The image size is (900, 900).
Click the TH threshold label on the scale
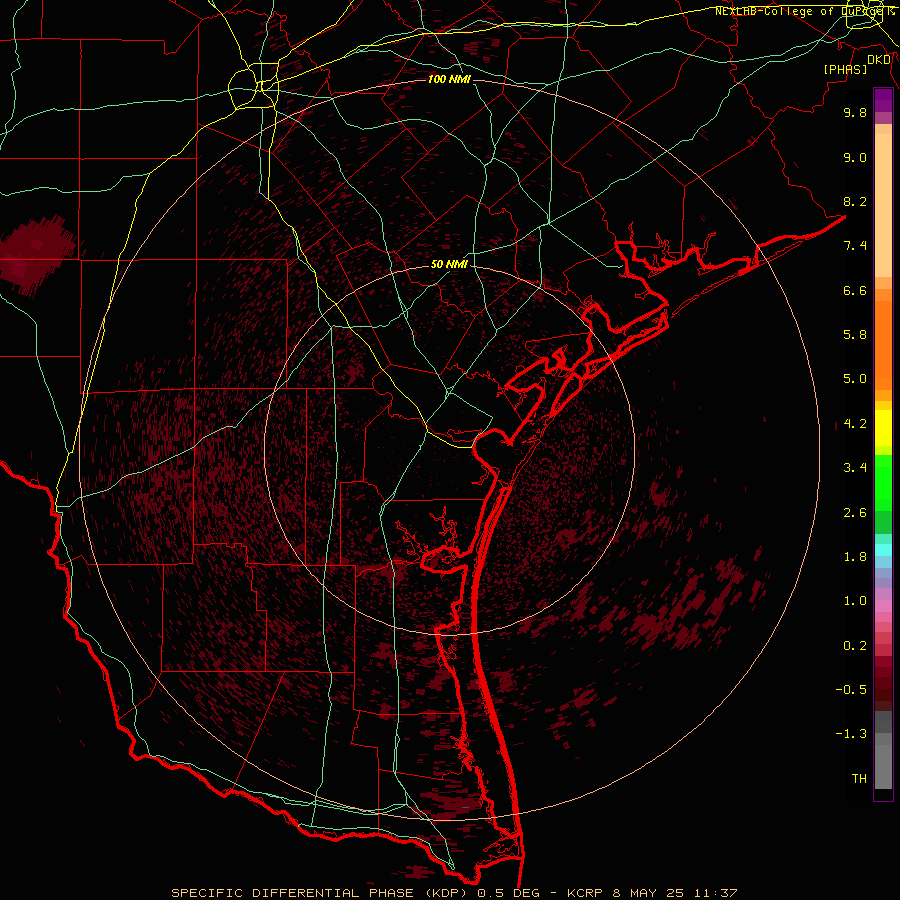click(859, 779)
